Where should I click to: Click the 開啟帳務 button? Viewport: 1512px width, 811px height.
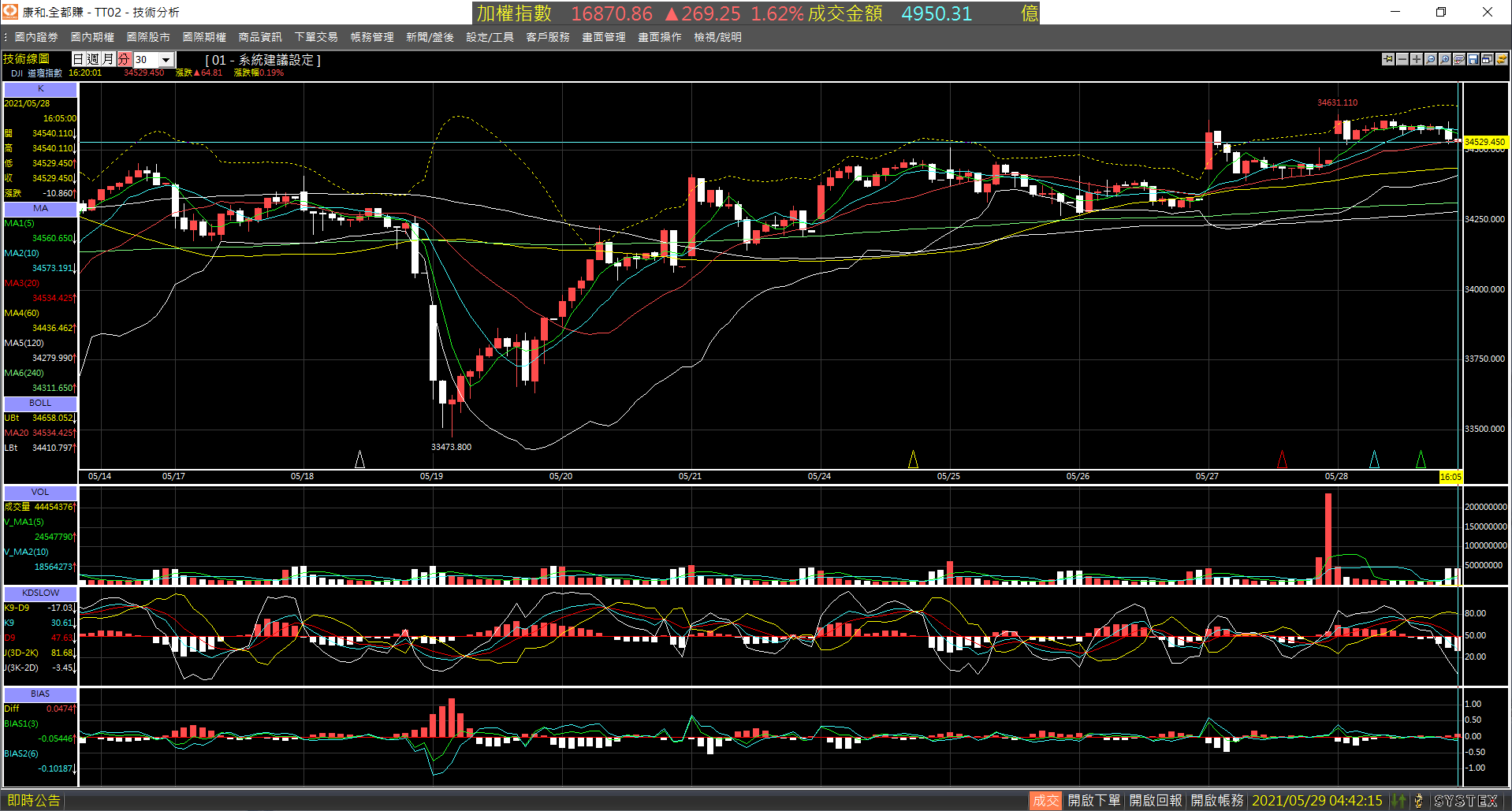click(1217, 801)
